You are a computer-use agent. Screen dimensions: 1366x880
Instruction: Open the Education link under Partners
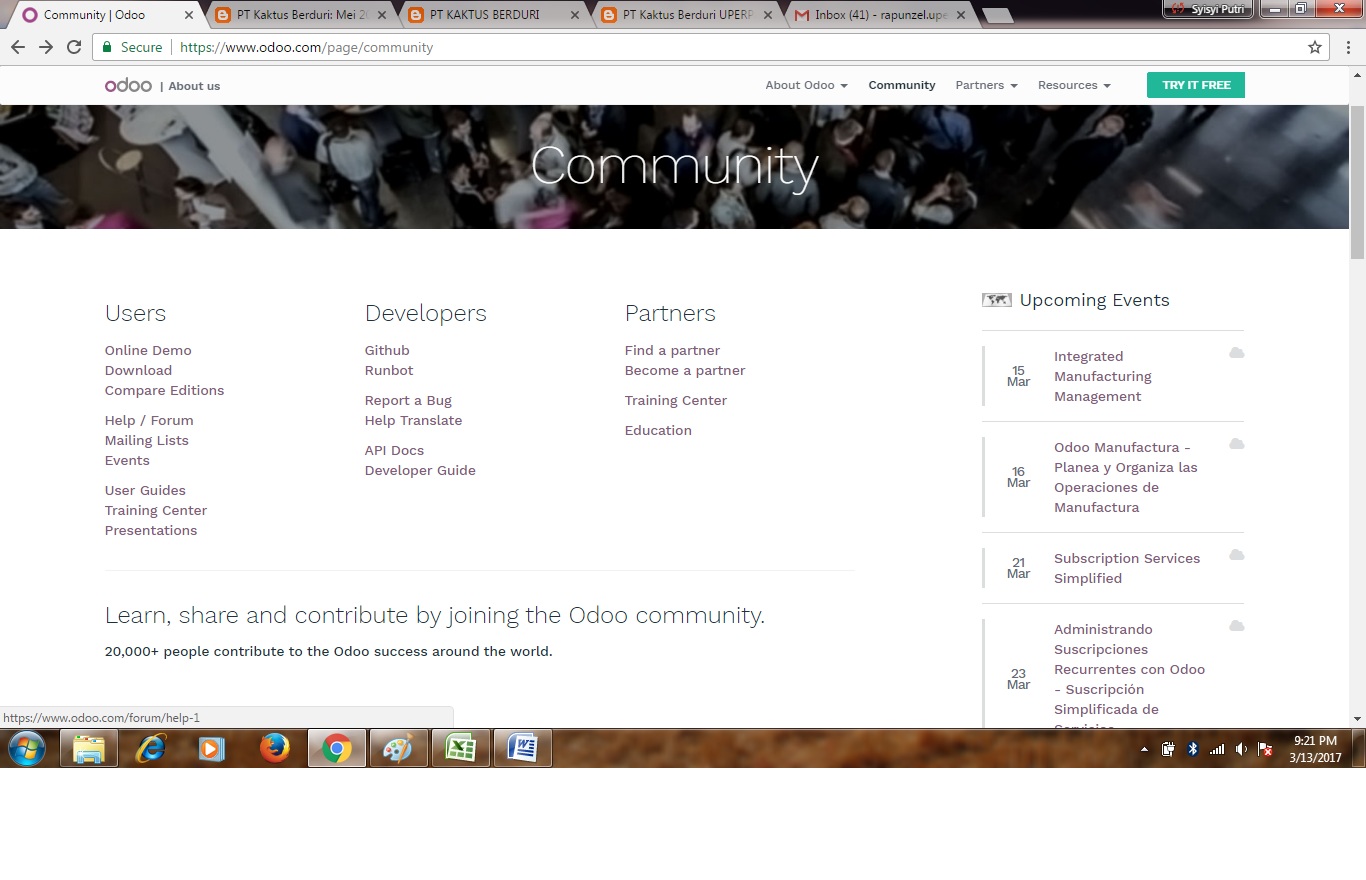click(658, 430)
